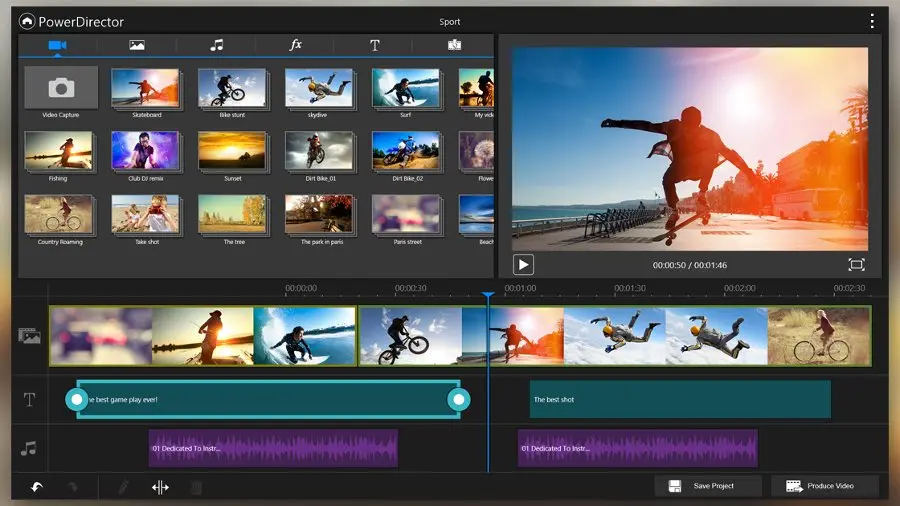900x506 pixels.
Task: Select the Surf video thumbnail
Action: tap(406, 88)
